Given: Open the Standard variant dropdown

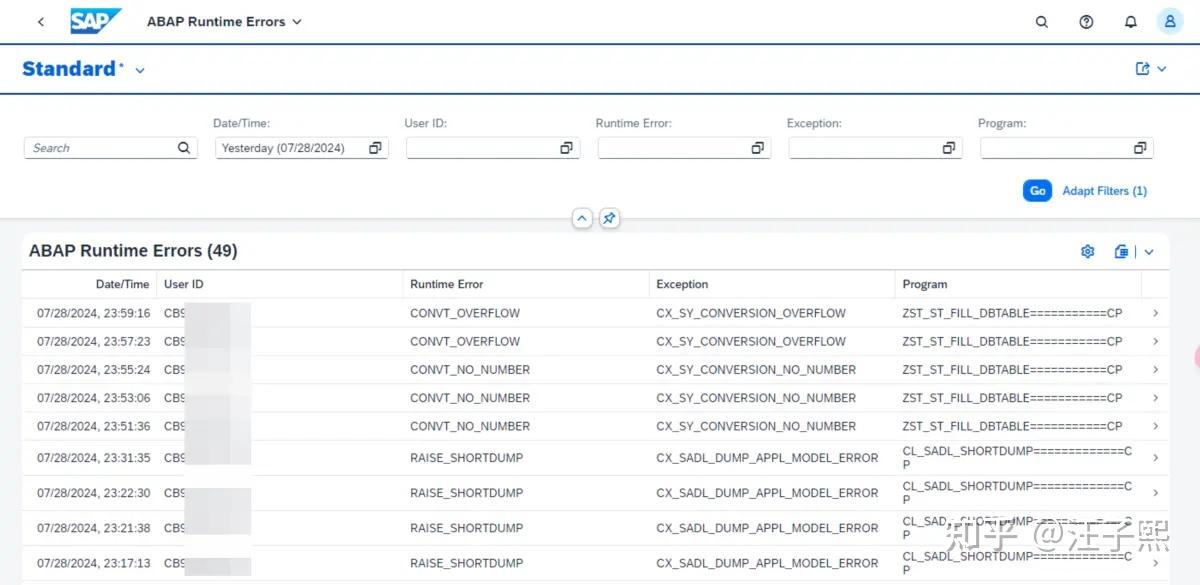Looking at the screenshot, I should coord(139,70).
